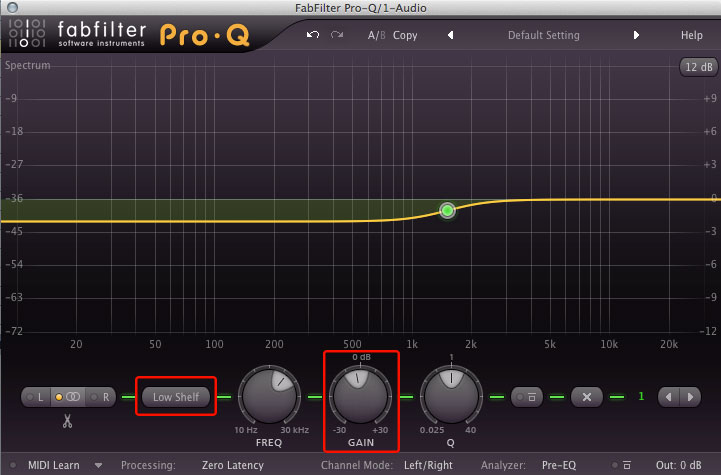Load the next preset with right arrow
721x475 pixels.
[x=636, y=35]
